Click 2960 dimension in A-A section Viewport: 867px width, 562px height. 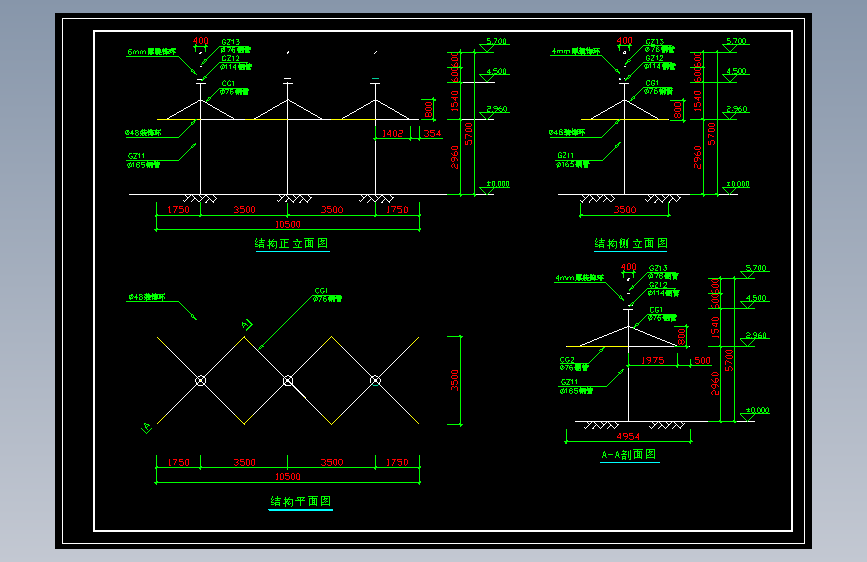(x=715, y=383)
